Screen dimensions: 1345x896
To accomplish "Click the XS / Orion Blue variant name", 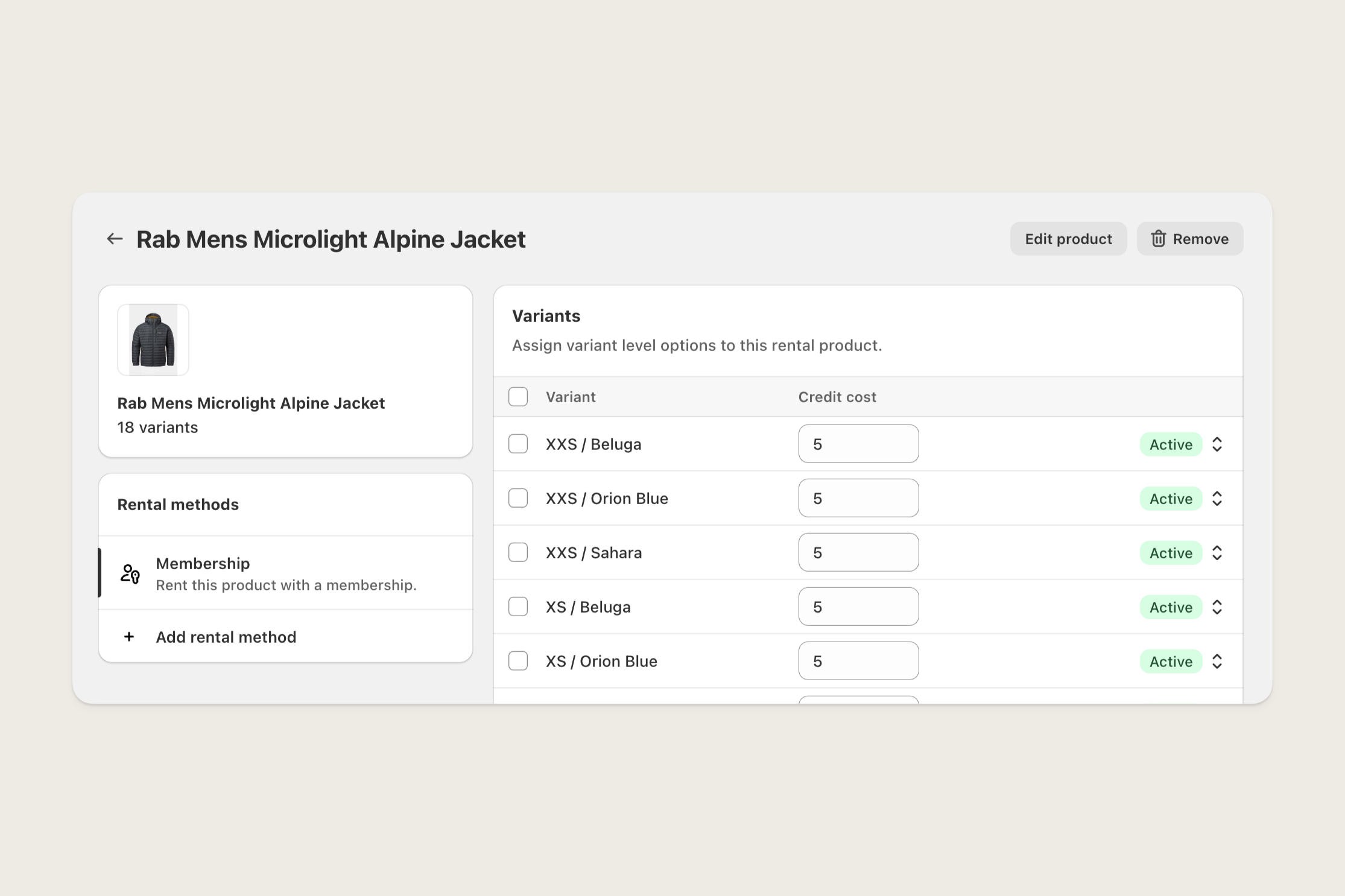I will tap(601, 661).
